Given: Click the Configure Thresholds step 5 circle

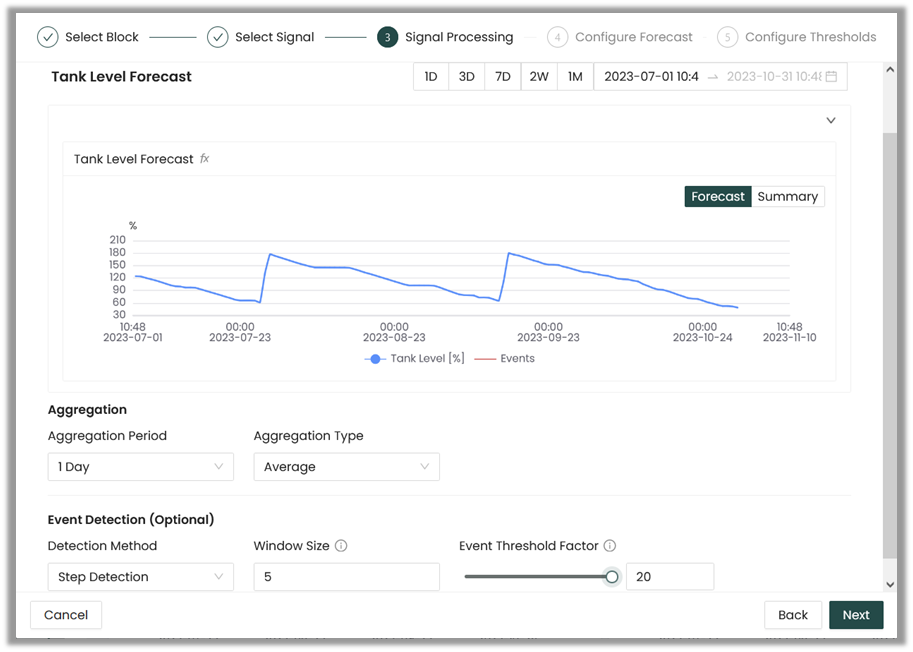Looking at the screenshot, I should pyautogui.click(x=728, y=37).
